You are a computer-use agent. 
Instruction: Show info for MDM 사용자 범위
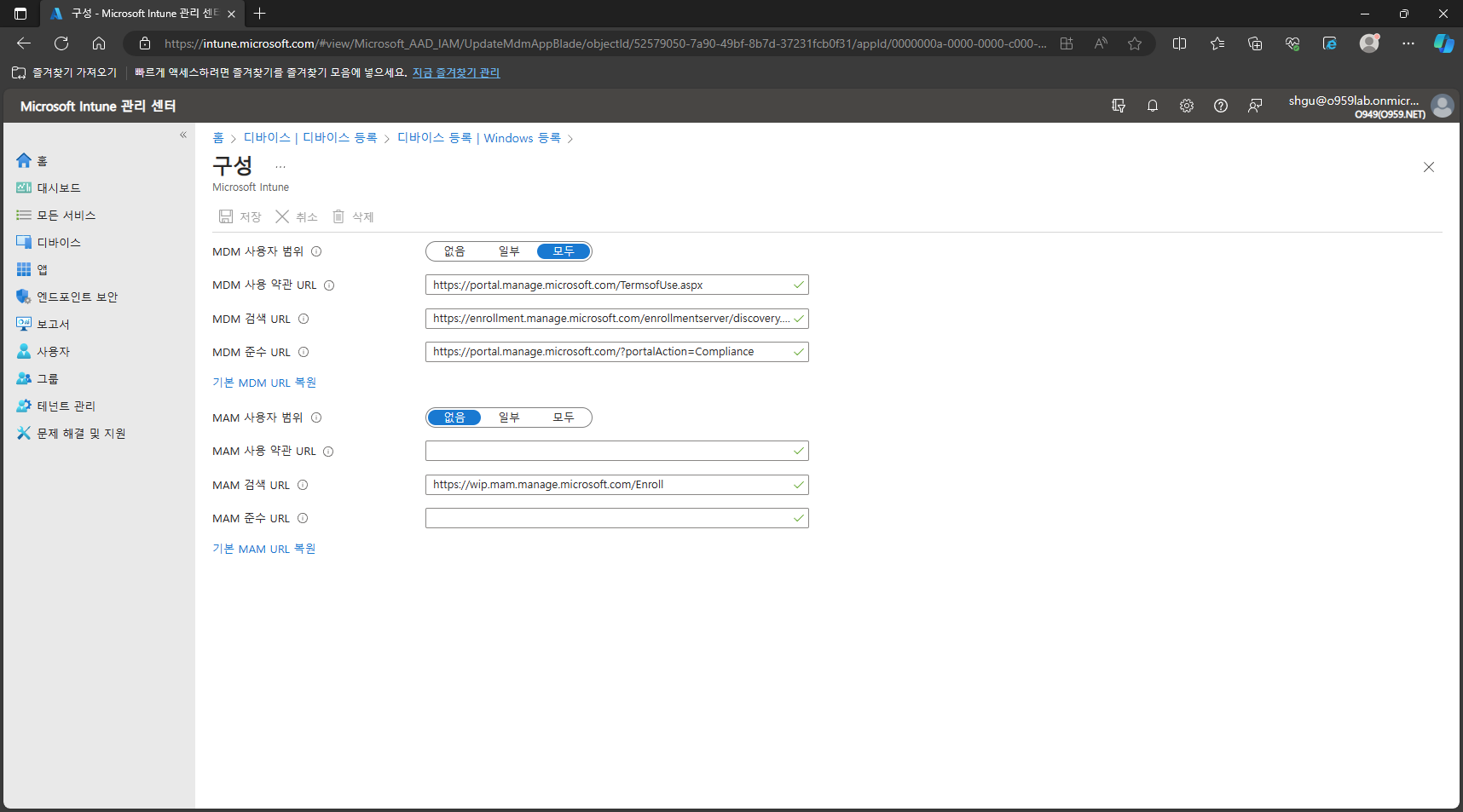point(316,251)
